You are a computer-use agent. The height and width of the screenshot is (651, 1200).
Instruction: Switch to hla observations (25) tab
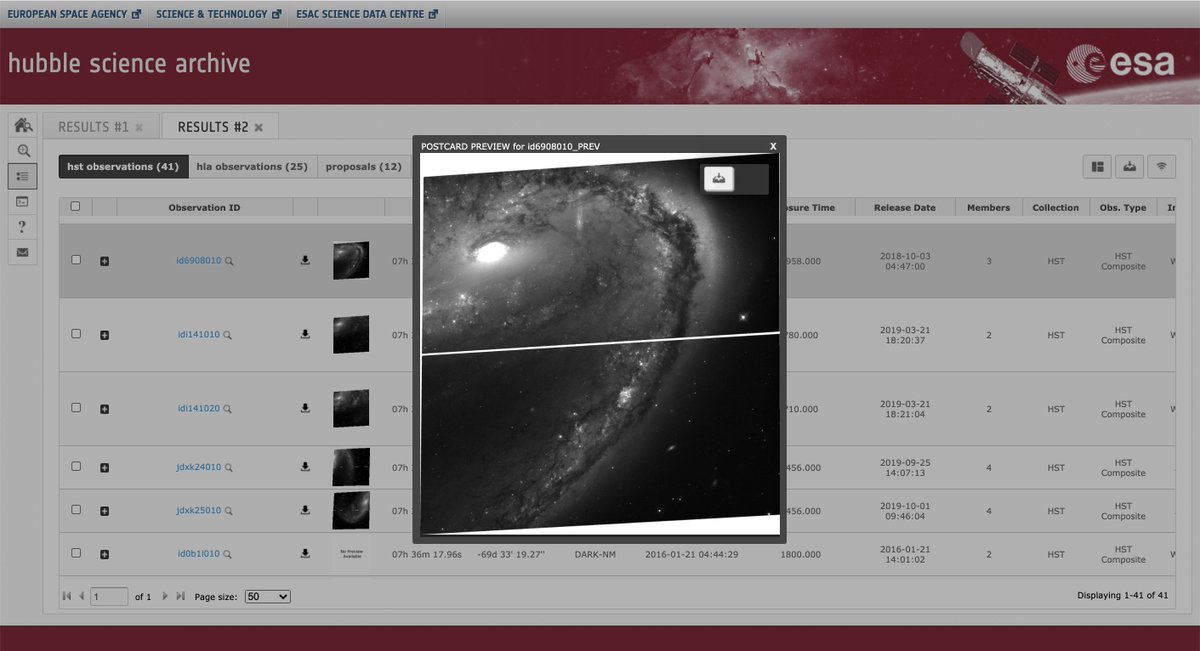pos(252,167)
